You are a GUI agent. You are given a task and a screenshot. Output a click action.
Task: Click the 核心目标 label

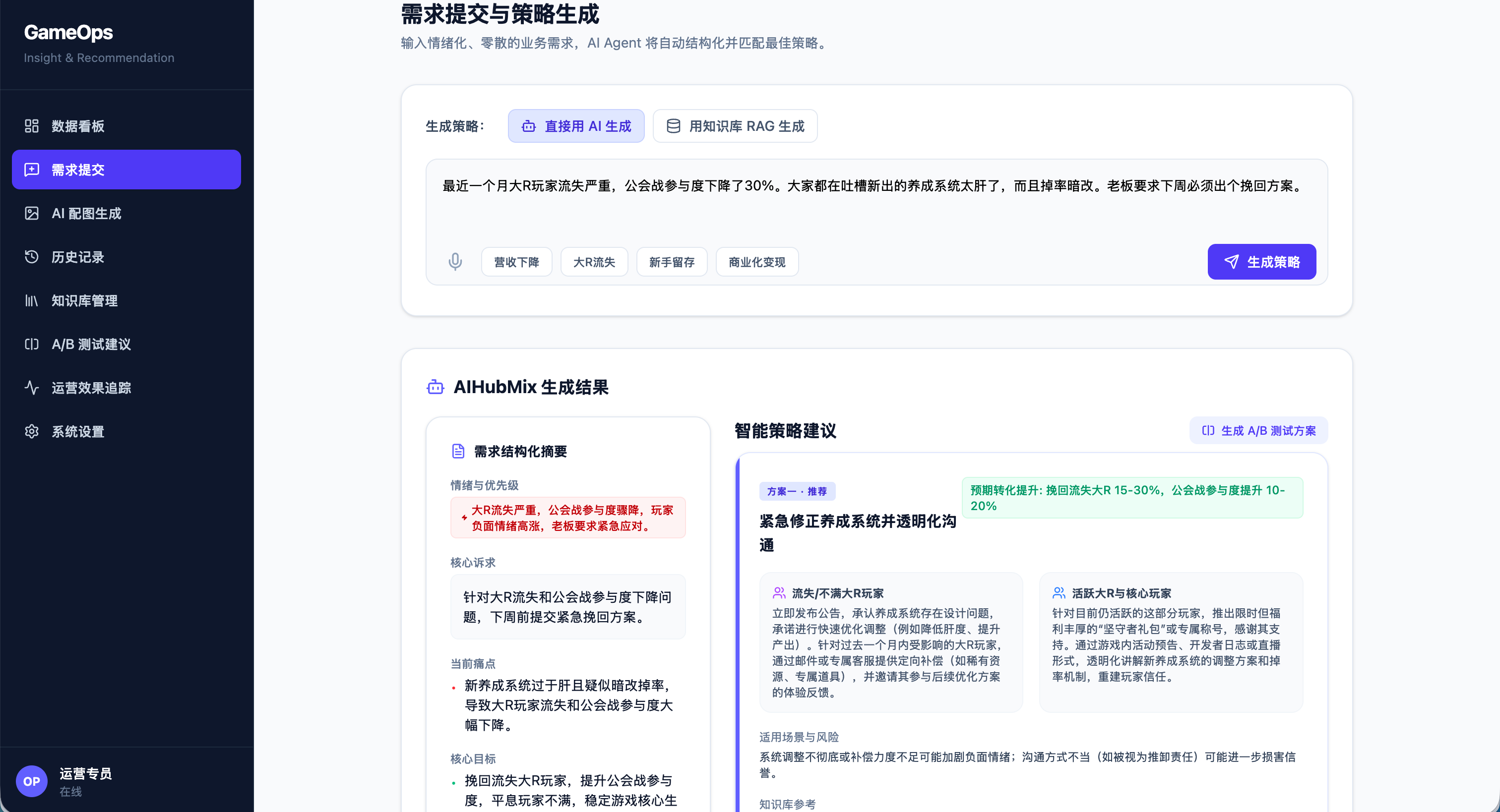pos(473,758)
